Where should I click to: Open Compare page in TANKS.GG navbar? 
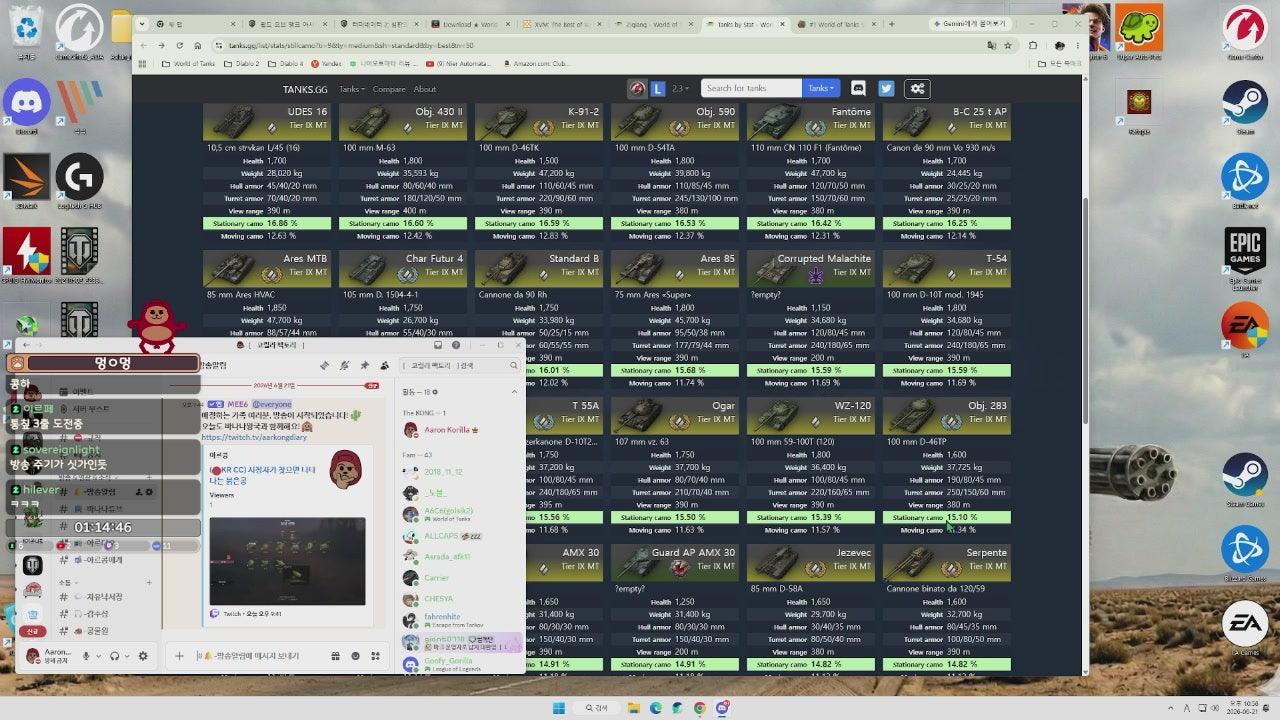pos(389,89)
